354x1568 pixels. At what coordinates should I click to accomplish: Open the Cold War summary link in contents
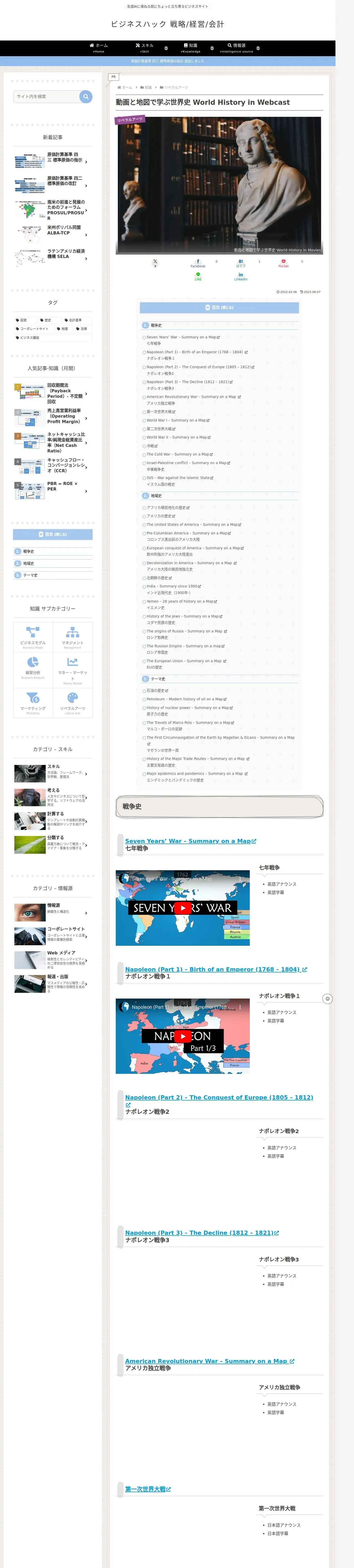[179, 454]
